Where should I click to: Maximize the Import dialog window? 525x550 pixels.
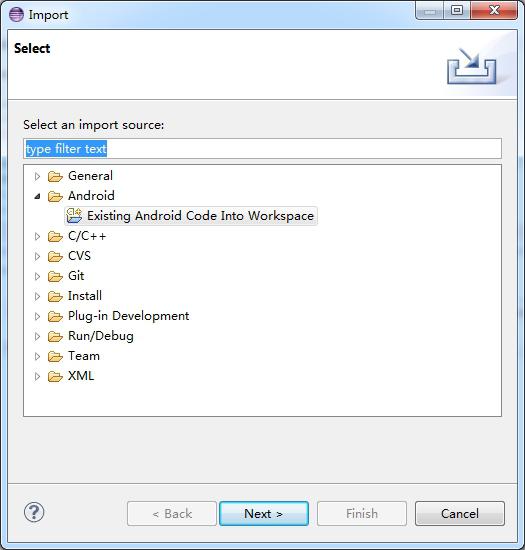[457, 10]
